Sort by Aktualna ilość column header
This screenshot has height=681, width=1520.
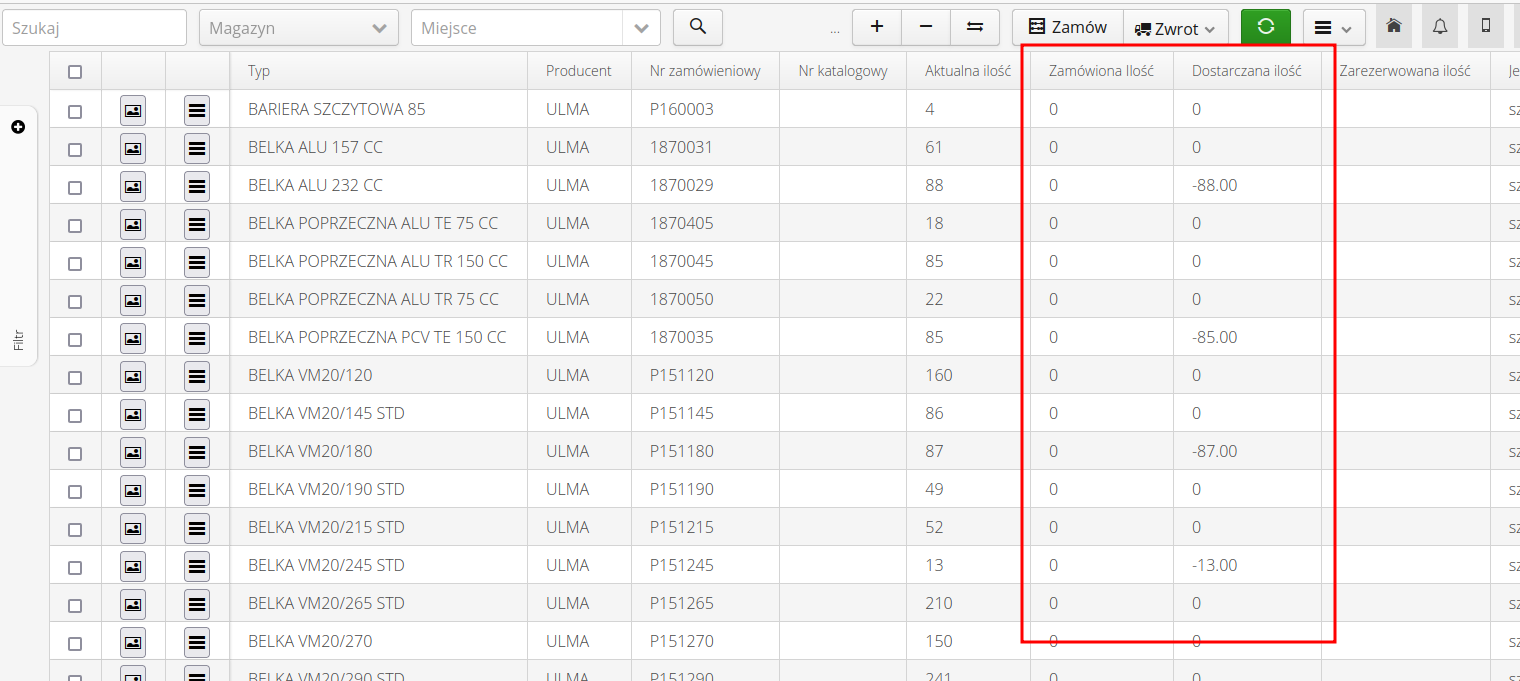coord(967,71)
